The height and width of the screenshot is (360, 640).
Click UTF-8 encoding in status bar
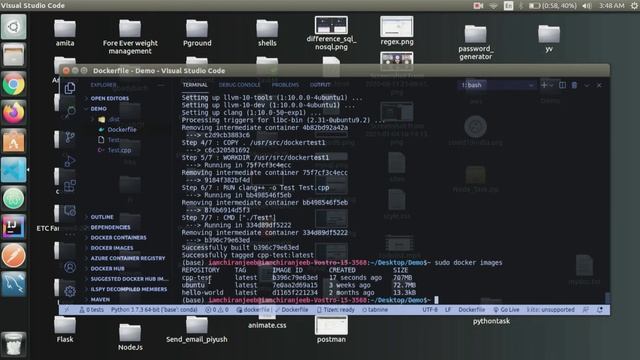click(430, 310)
